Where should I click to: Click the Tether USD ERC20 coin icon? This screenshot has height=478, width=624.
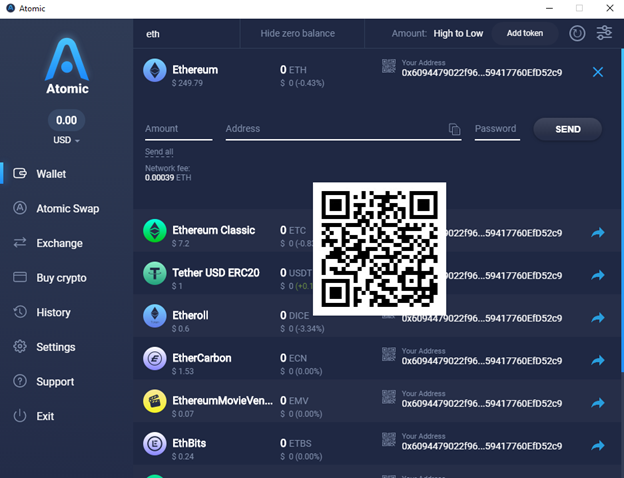(x=155, y=273)
